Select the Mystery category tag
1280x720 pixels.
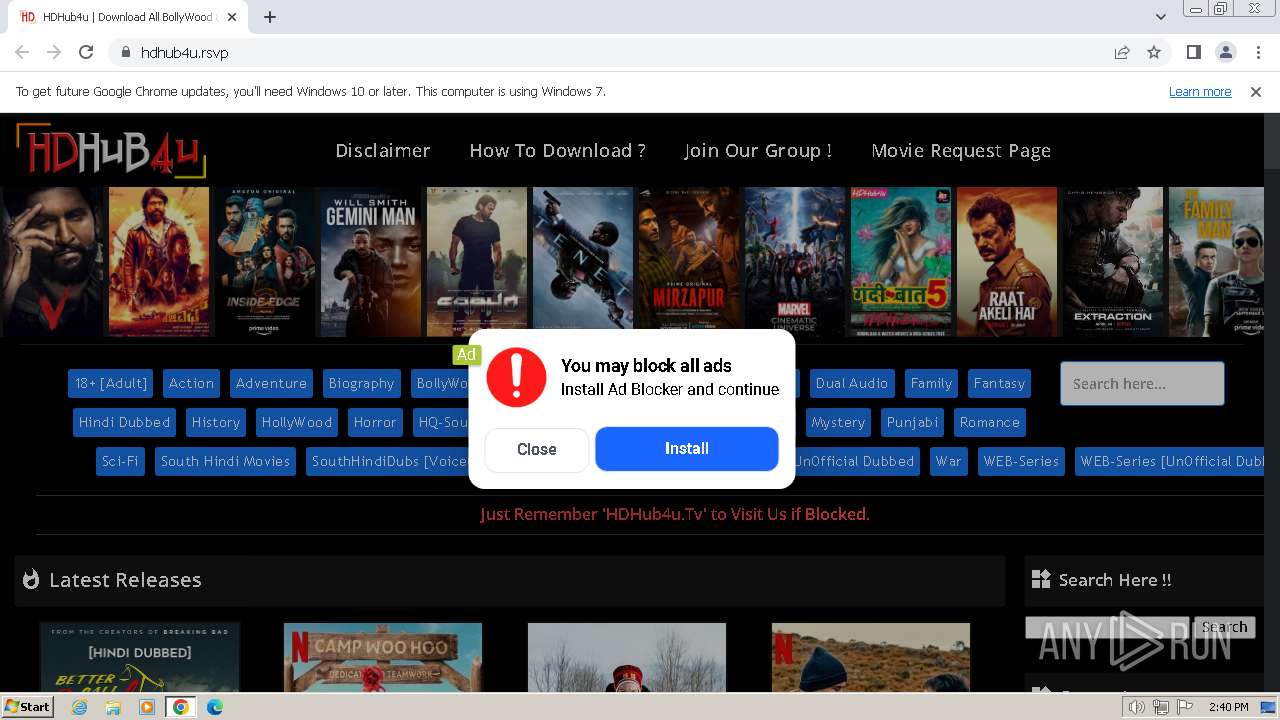(x=838, y=422)
